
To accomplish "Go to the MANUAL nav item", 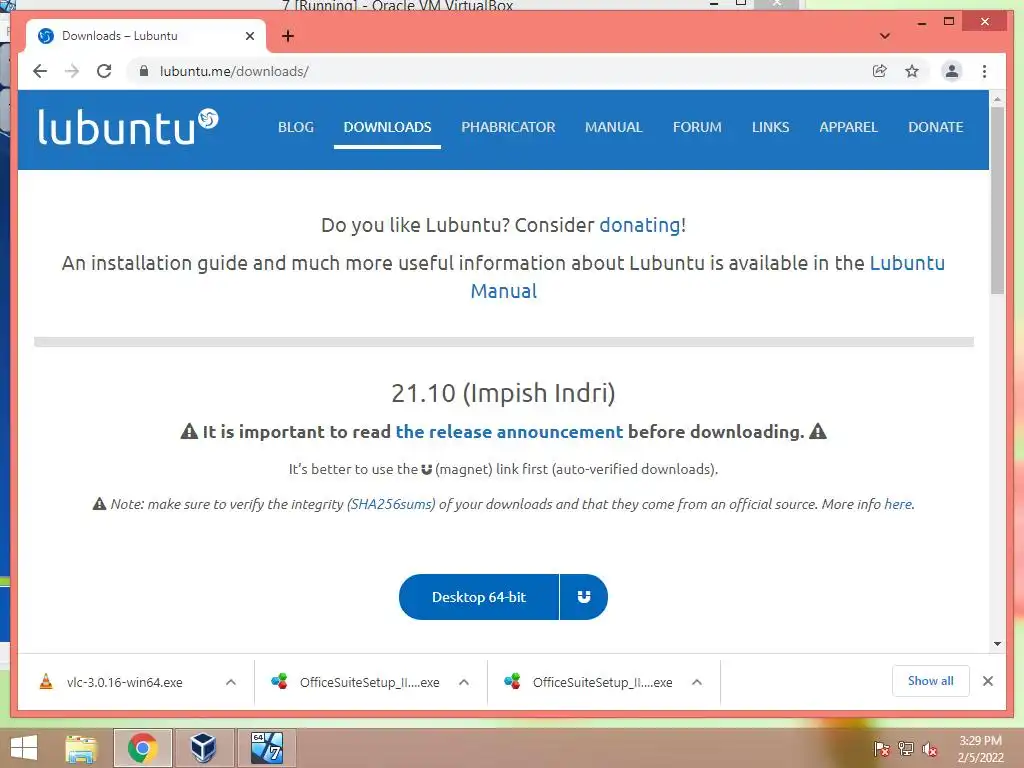I will 614,127.
